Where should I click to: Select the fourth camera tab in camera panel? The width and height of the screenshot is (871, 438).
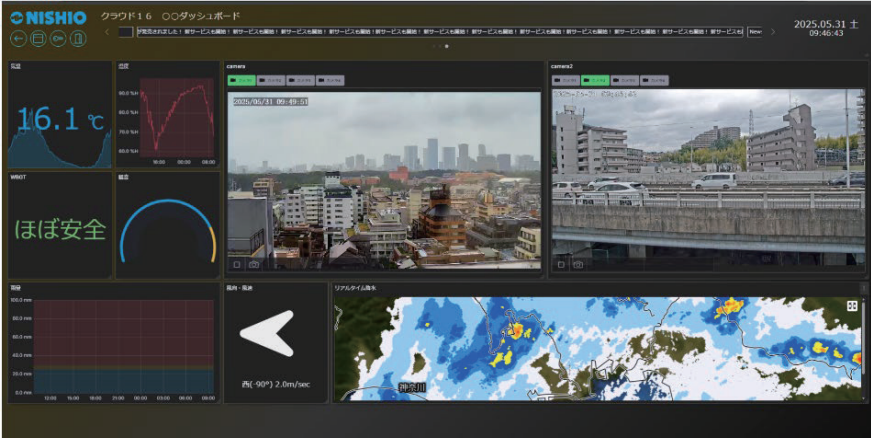(x=330, y=80)
